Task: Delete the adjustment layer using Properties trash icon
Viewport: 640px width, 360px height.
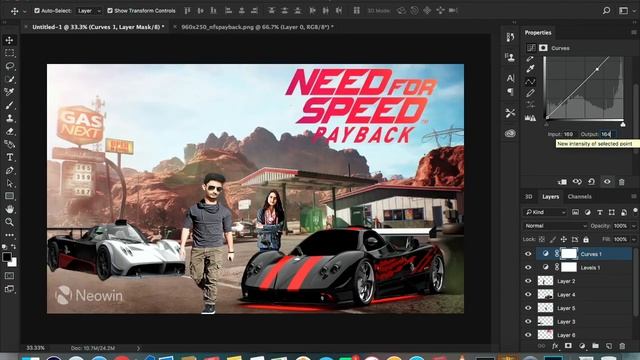Action: (622, 182)
